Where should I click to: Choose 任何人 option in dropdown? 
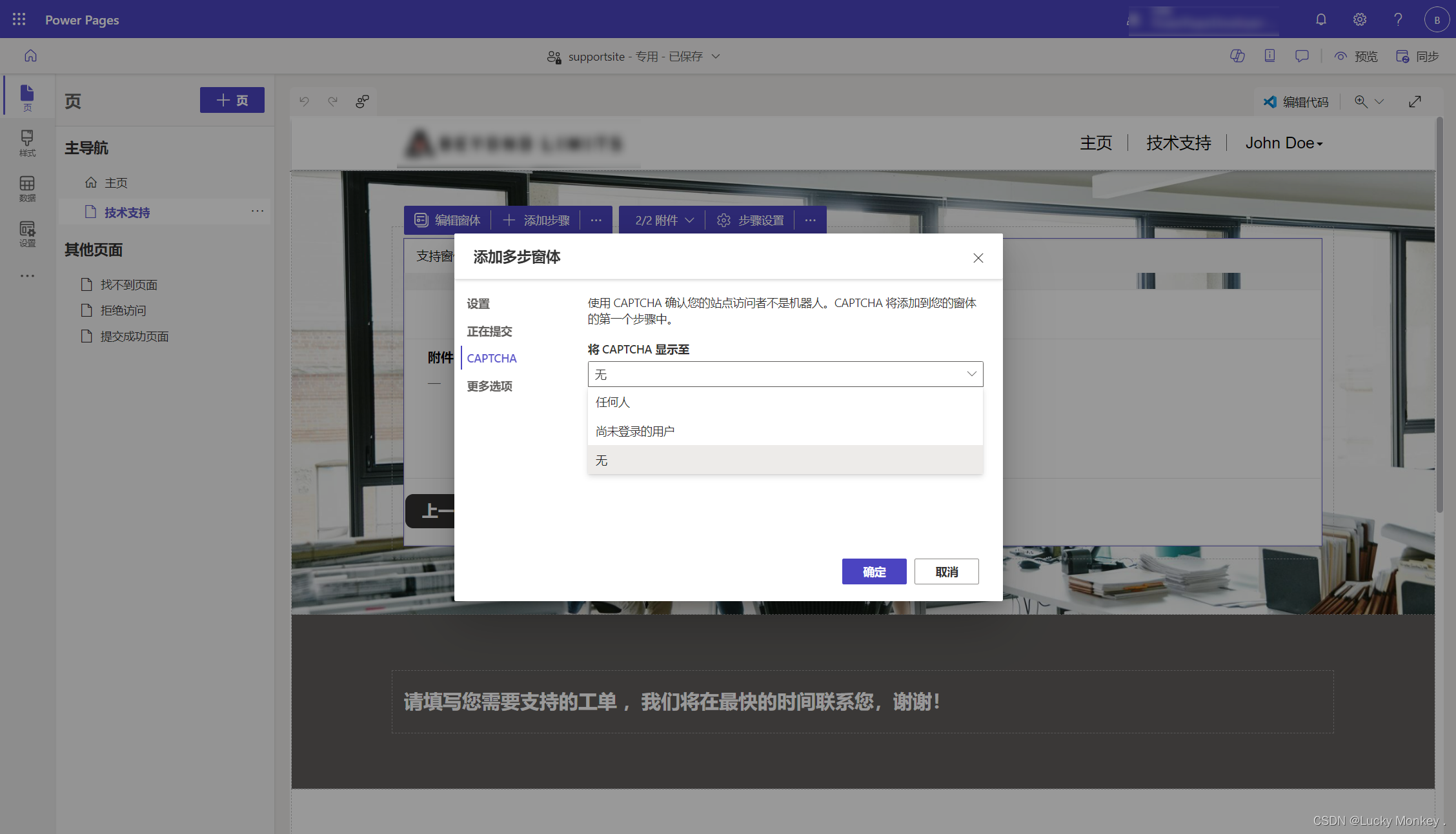pyautogui.click(x=785, y=402)
